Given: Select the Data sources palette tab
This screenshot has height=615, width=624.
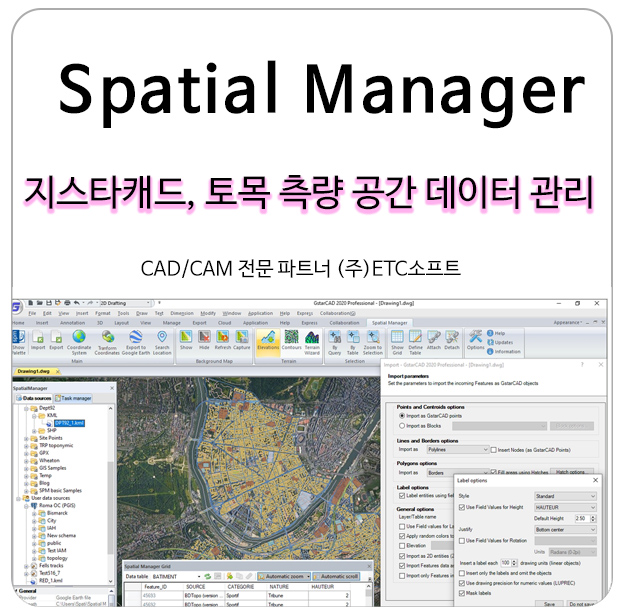Looking at the screenshot, I should point(34,398).
